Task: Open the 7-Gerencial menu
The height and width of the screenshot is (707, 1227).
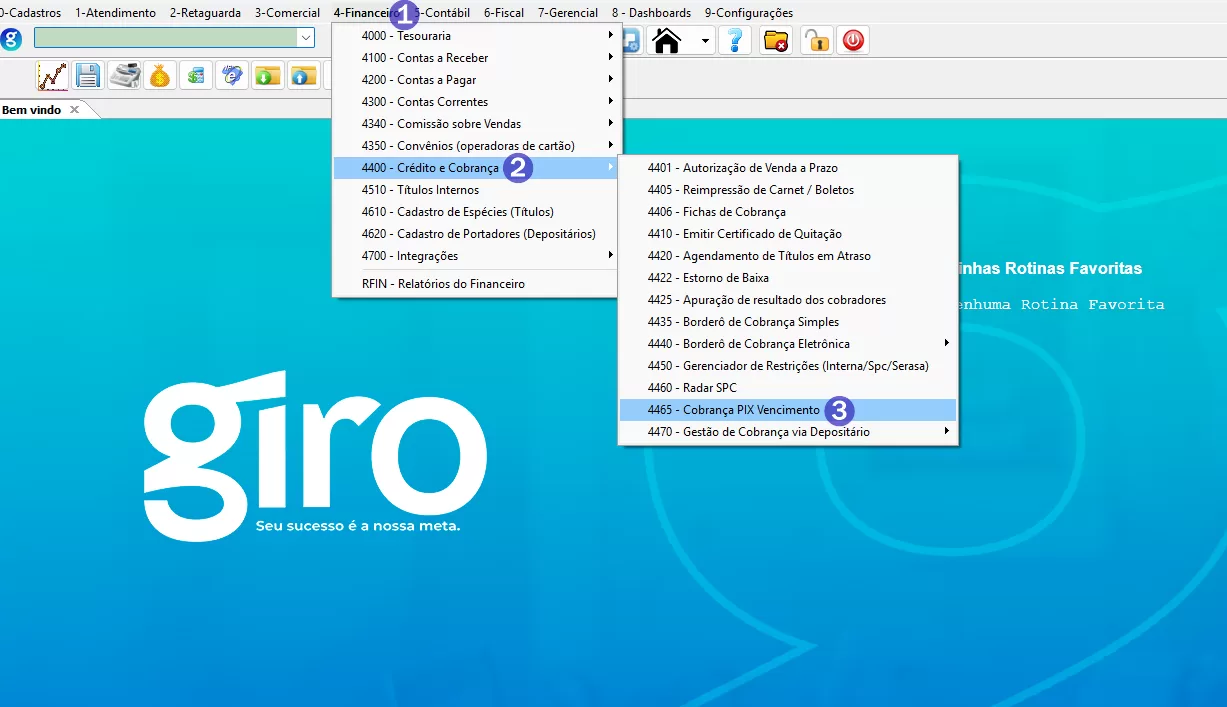Action: [x=567, y=13]
